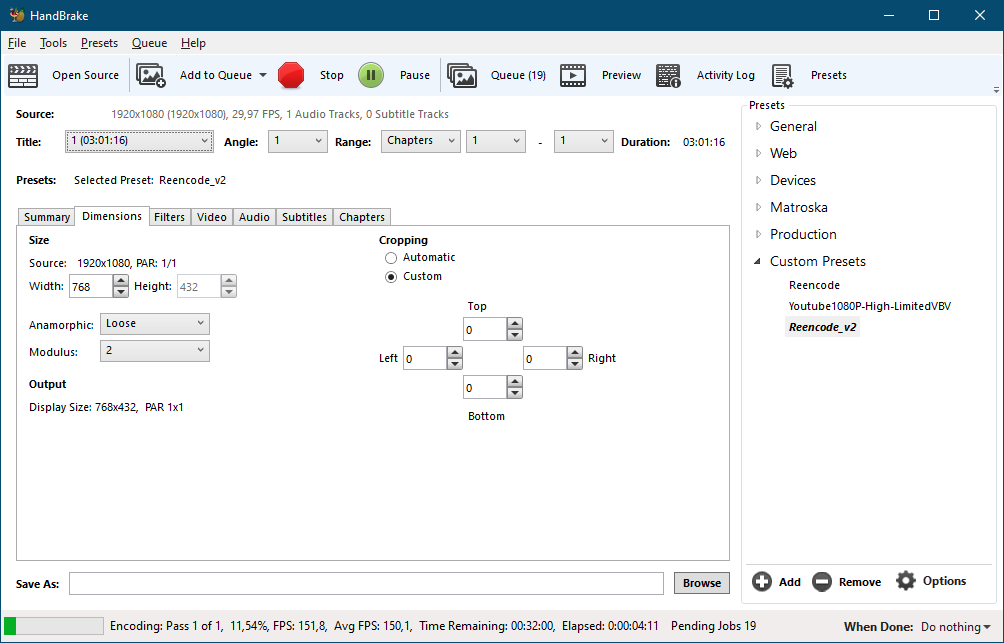Decrease the Right crop value
This screenshot has height=643, width=1004.
point(575,364)
